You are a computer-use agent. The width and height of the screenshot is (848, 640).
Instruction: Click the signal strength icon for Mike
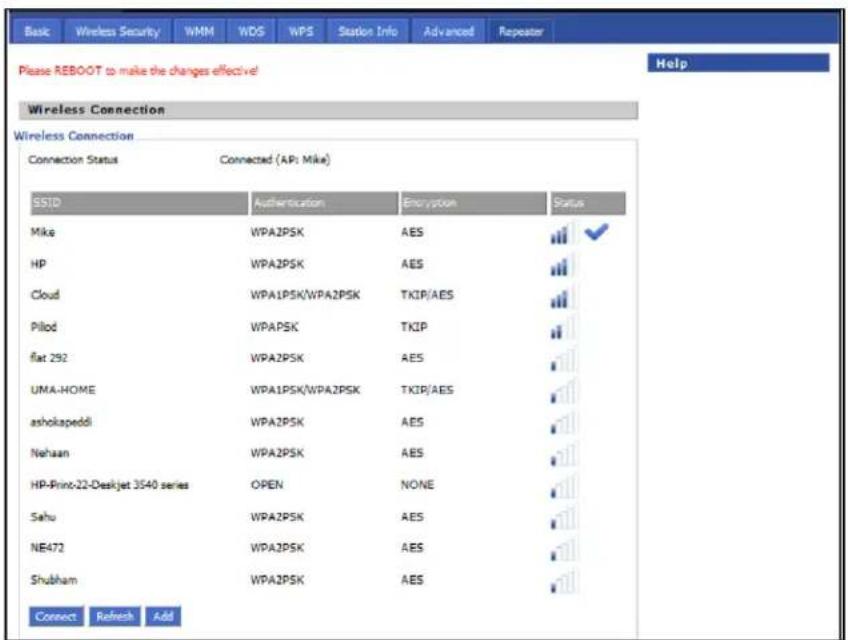point(561,234)
